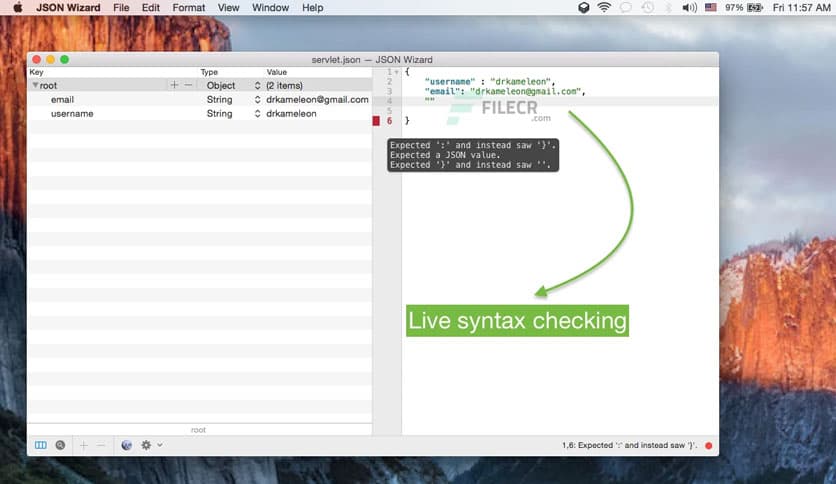Click the red error marker on line 6
The height and width of the screenshot is (484, 836).
click(x=377, y=121)
